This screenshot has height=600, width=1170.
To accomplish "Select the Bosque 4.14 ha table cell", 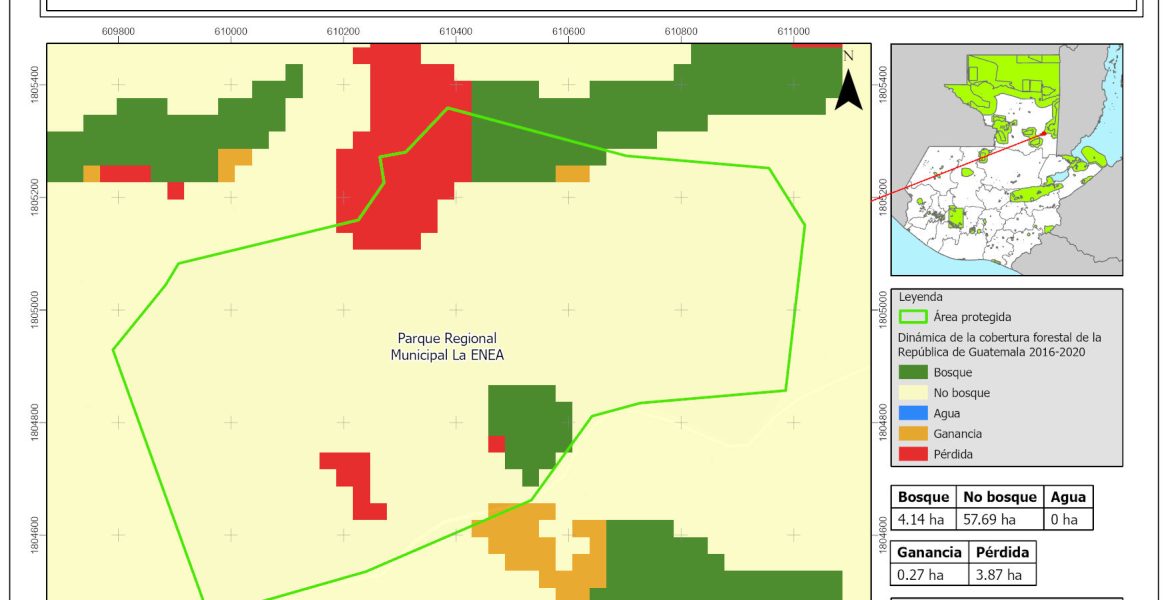I will tap(922, 519).
